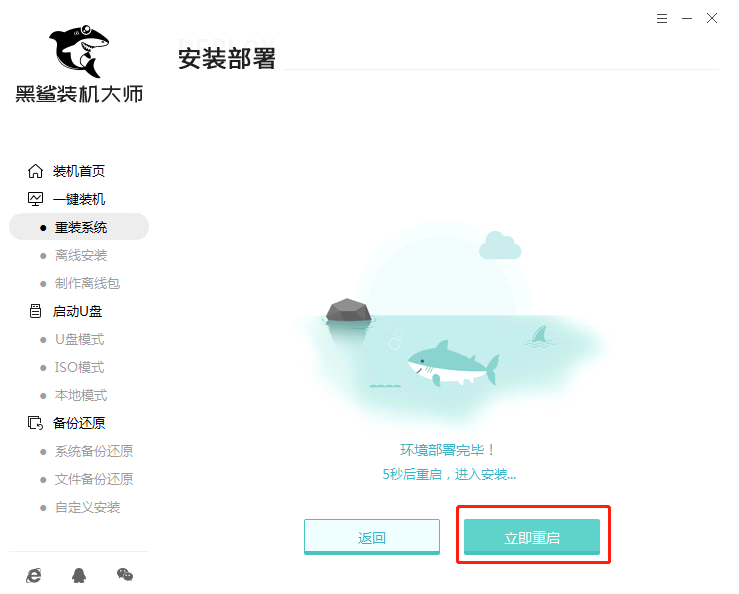Open the QQ penguin icon
739x594 pixels.
(79, 575)
